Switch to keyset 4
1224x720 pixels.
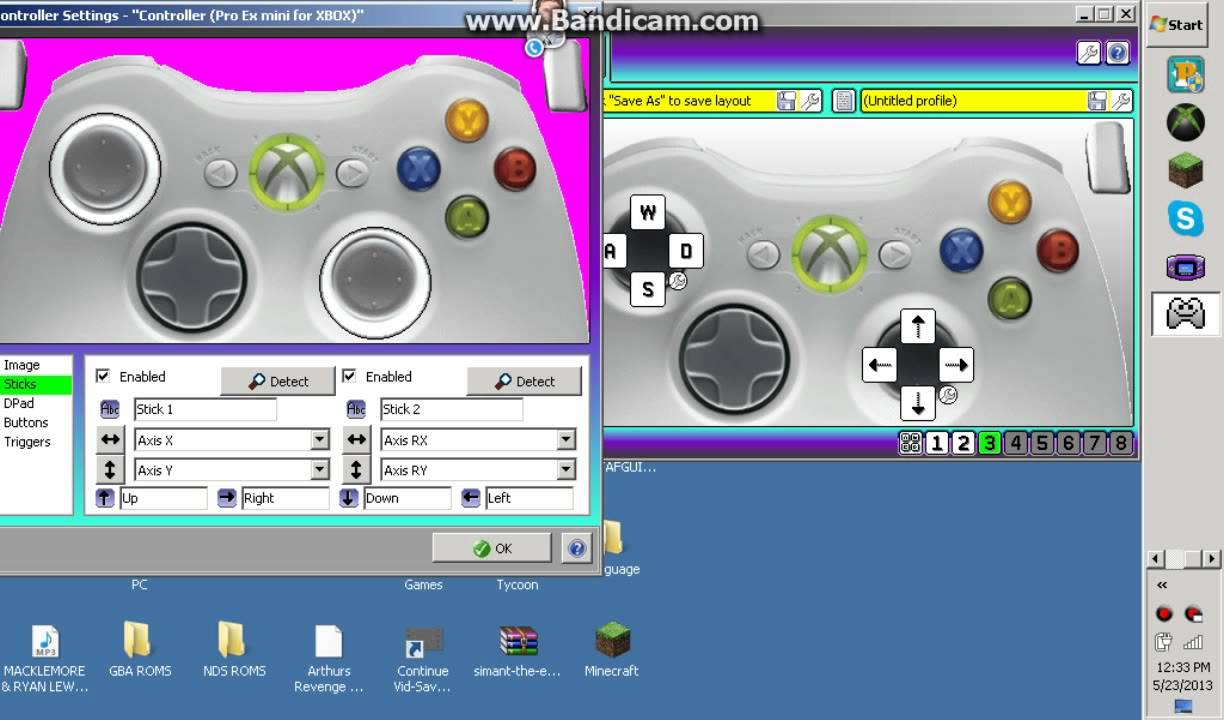tap(1016, 443)
